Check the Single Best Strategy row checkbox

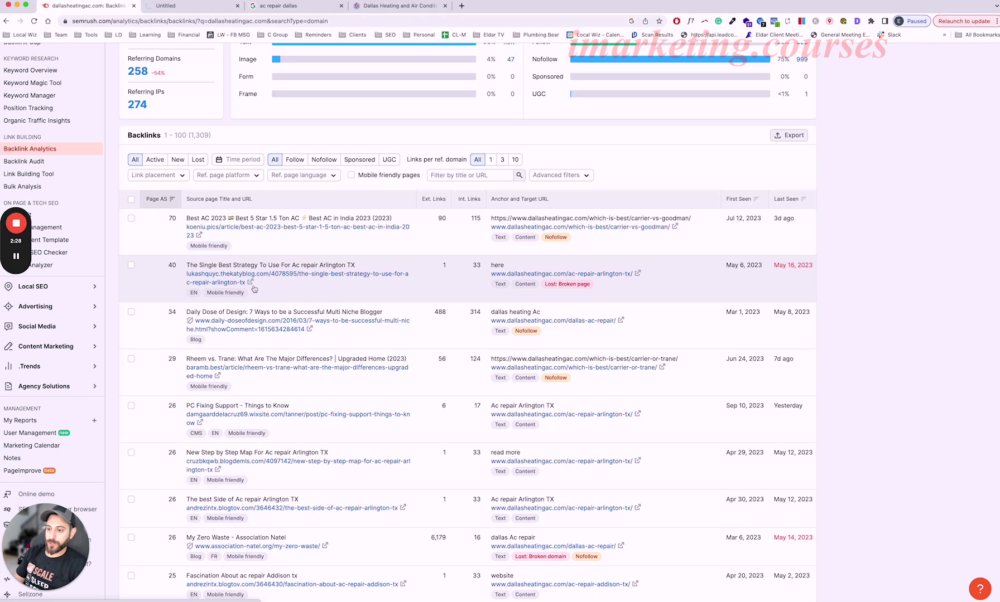(x=131, y=265)
